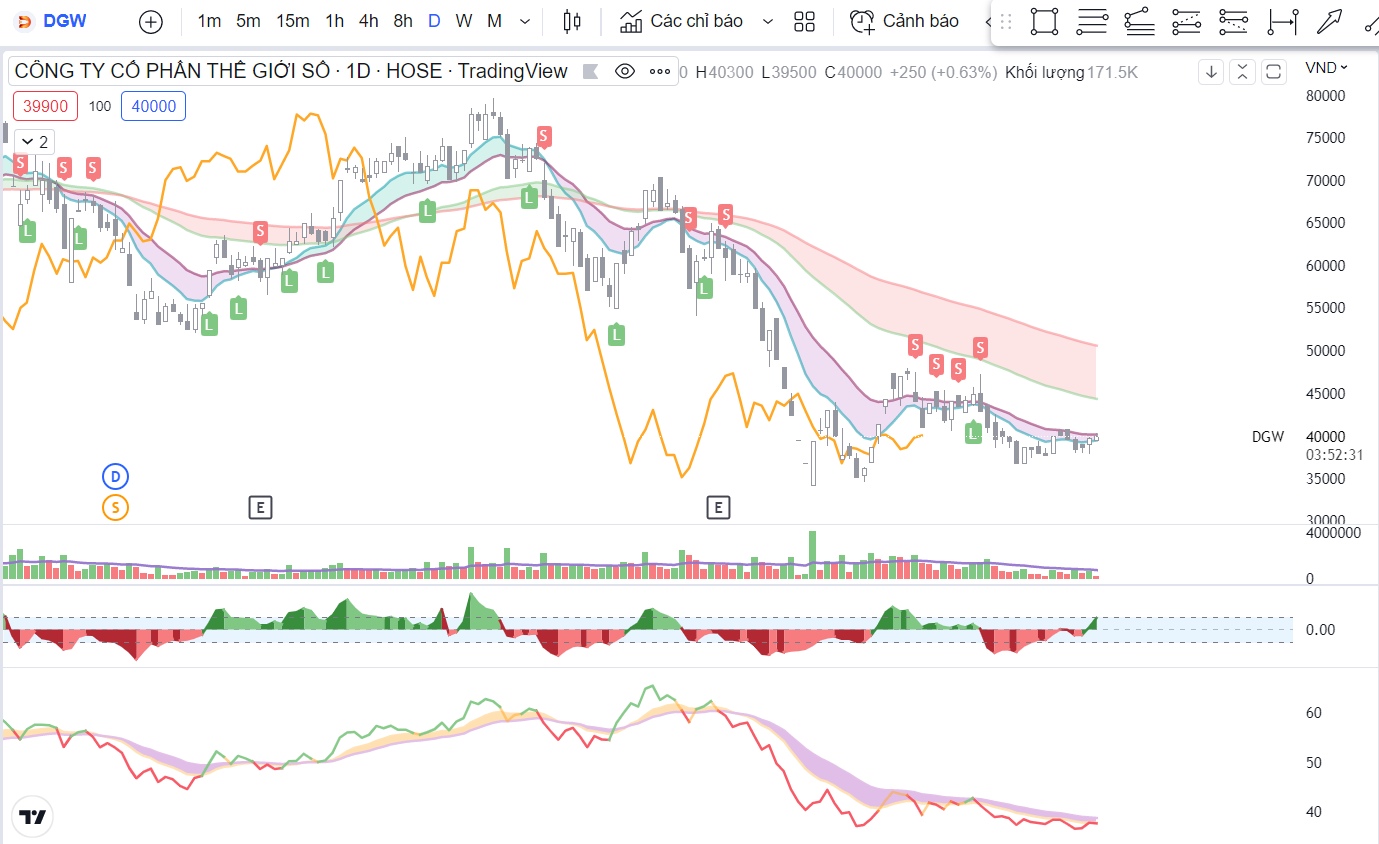The image size is (1379, 844).
Task: Pick the long position tool with rising dotted line
Action: coord(1186,21)
